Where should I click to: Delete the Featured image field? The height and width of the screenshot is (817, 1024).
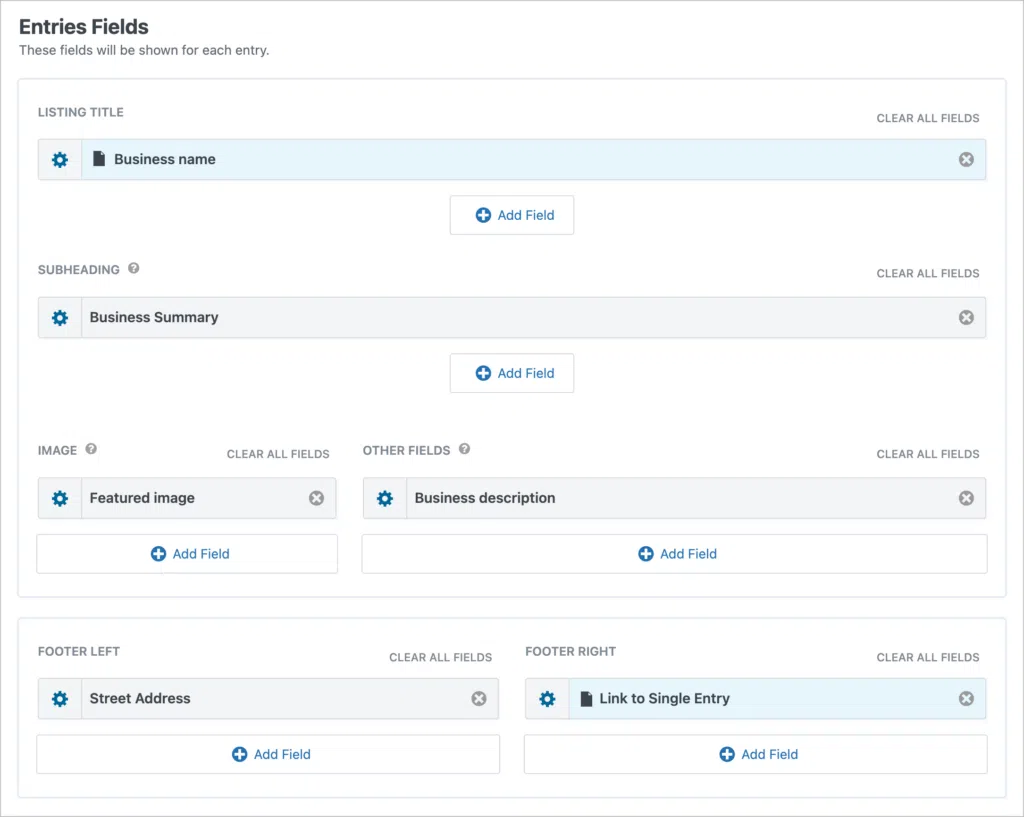click(316, 498)
